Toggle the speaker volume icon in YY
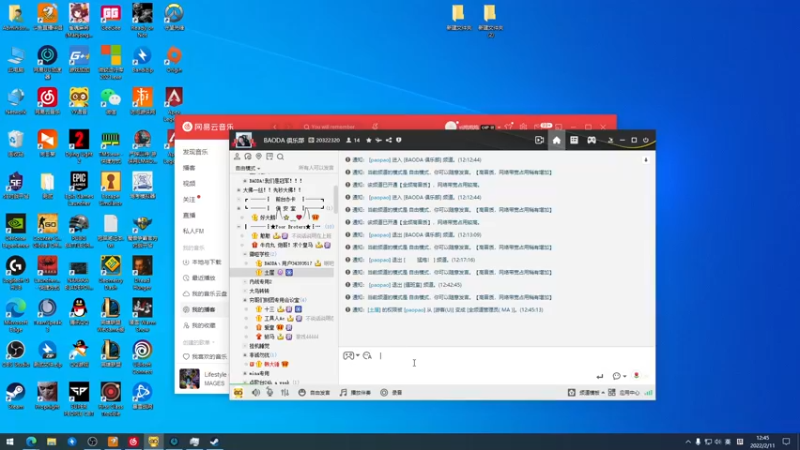 click(256, 392)
